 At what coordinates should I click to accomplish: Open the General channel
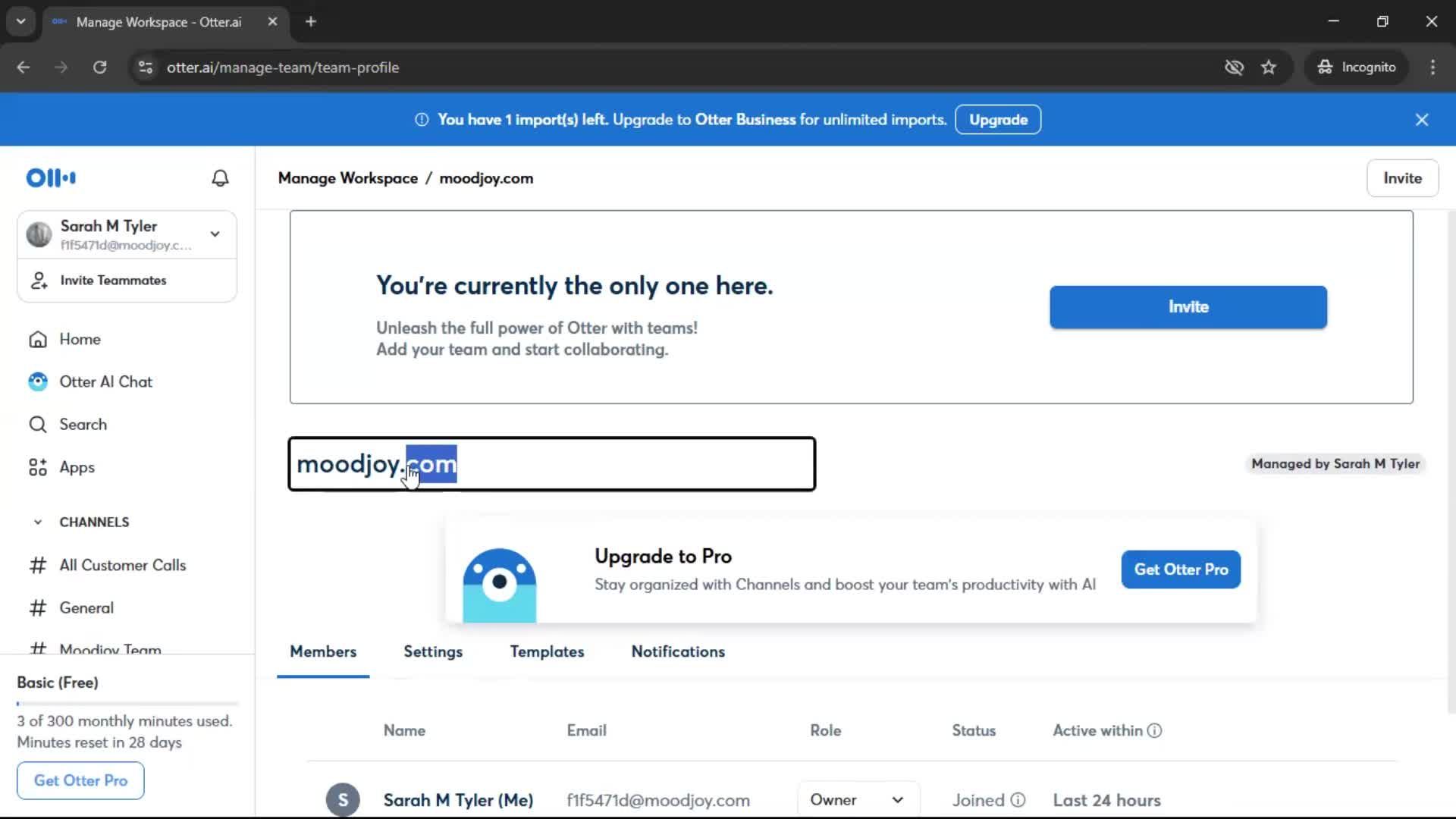click(71, 608)
